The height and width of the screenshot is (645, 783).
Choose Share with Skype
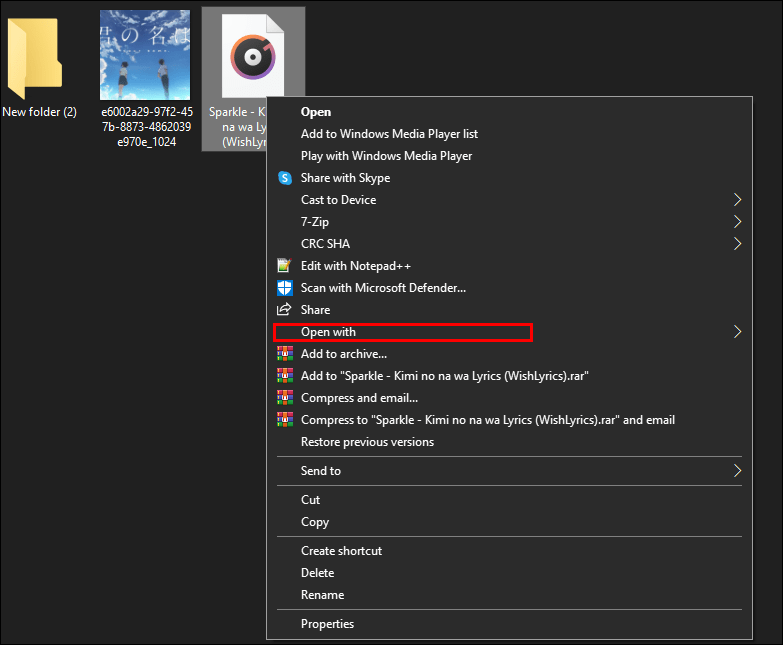509,178
